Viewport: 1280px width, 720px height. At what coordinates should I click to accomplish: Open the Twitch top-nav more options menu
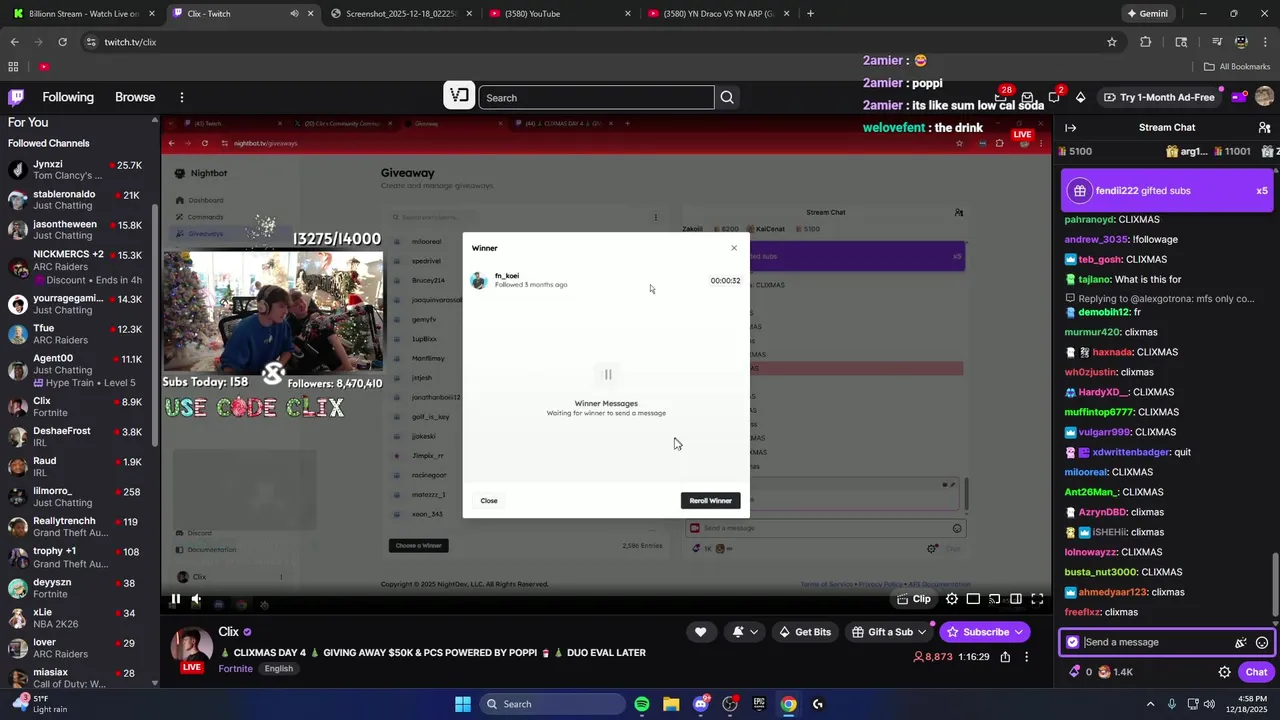tap(182, 97)
